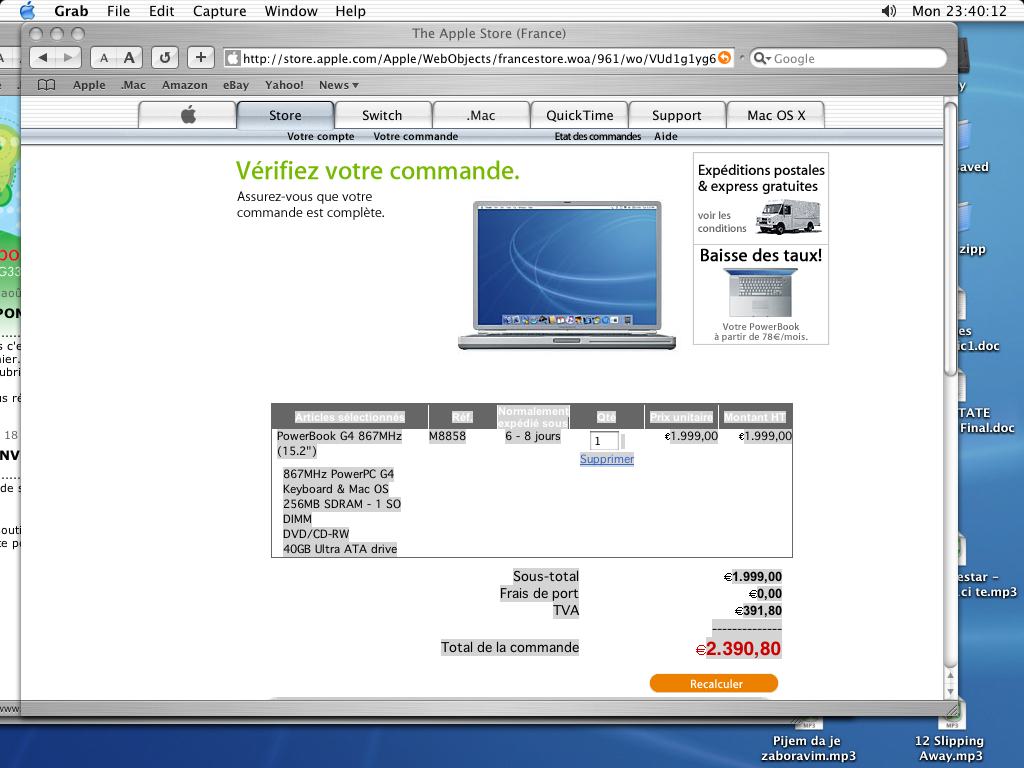Click the quantity field in order table
This screenshot has height=768, width=1024.
pos(603,441)
